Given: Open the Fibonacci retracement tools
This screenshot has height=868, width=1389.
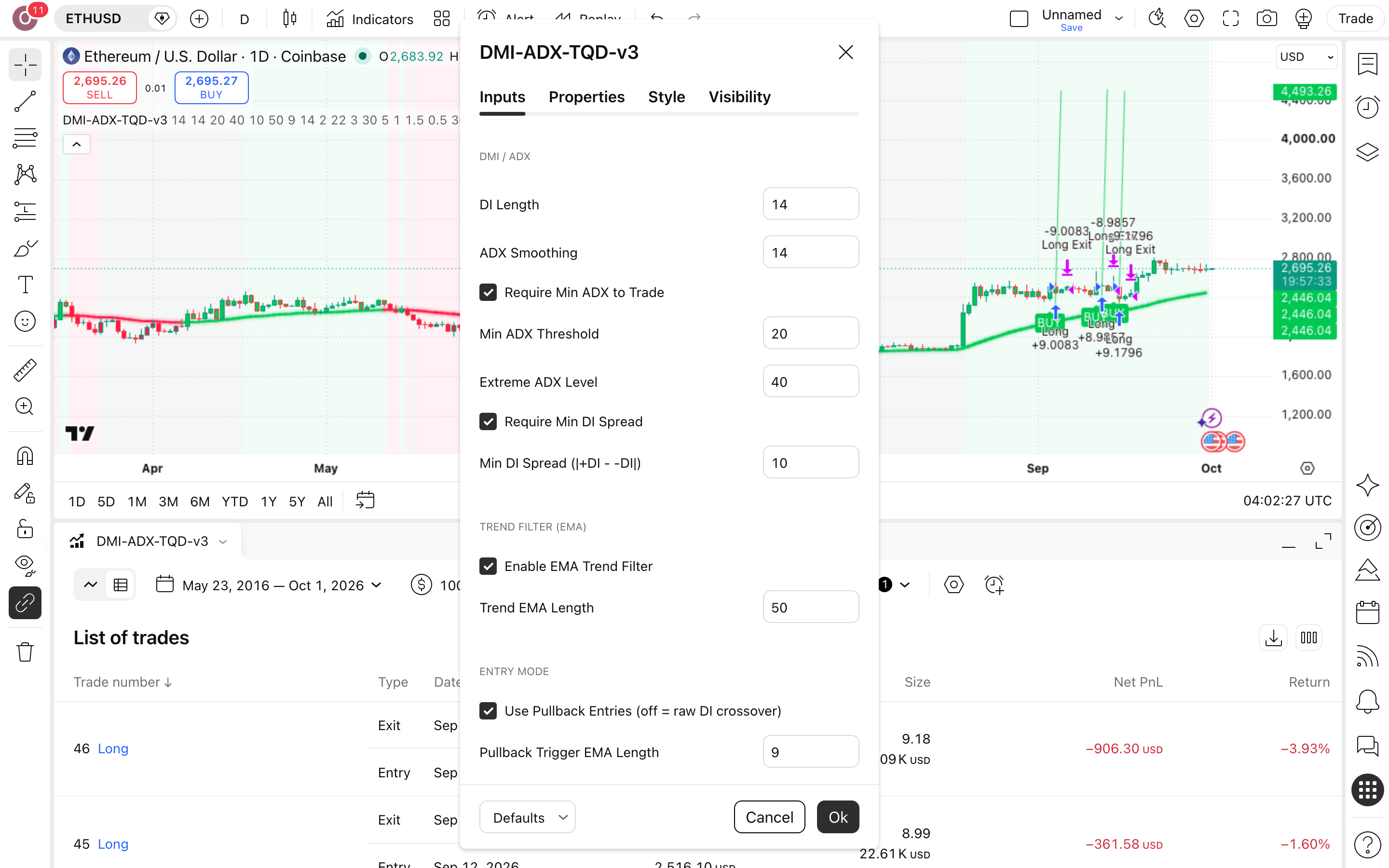Looking at the screenshot, I should [25, 138].
